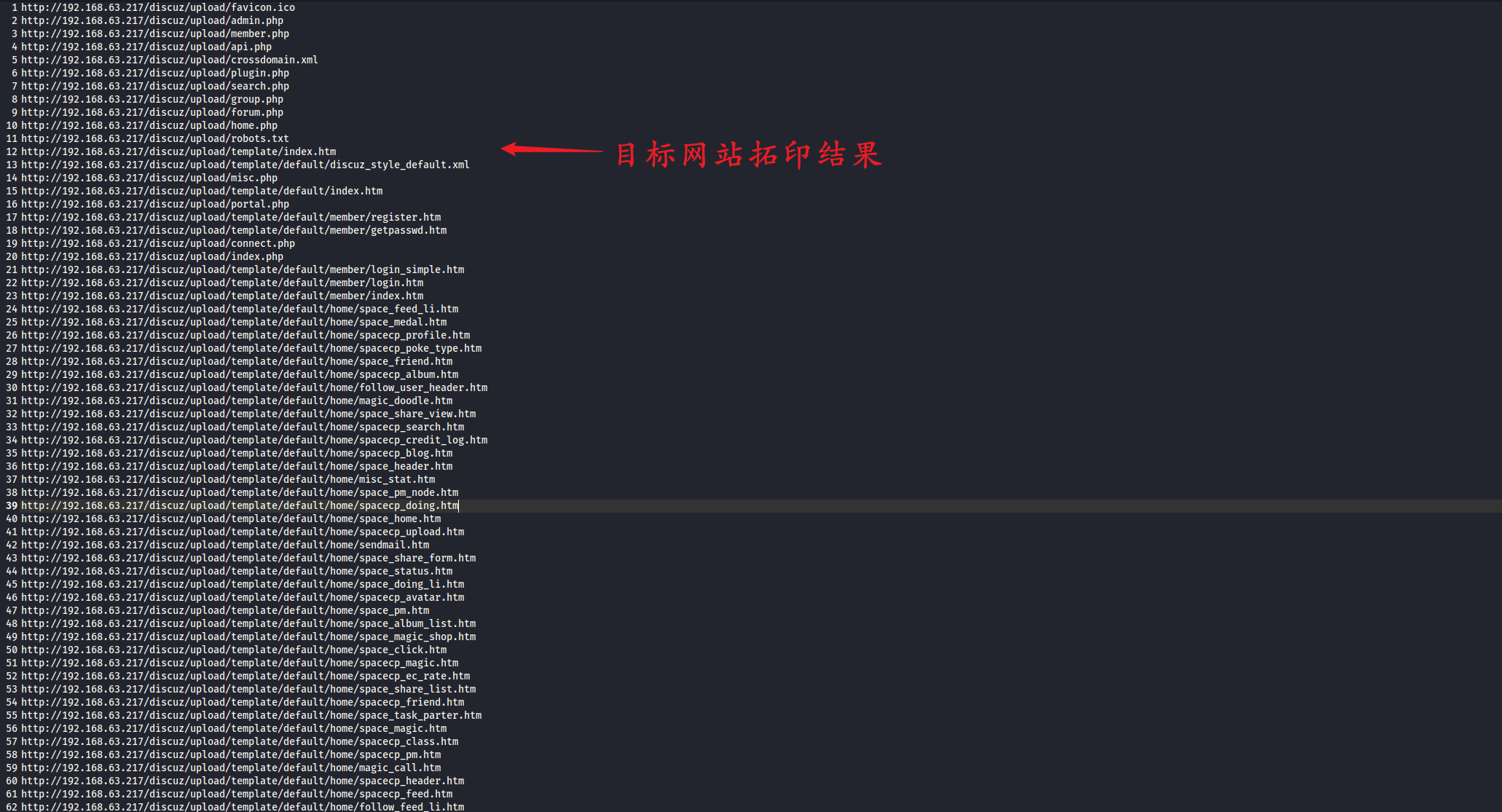1502x812 pixels.
Task: Click the sendmail.htm URL
Action: 225,545
